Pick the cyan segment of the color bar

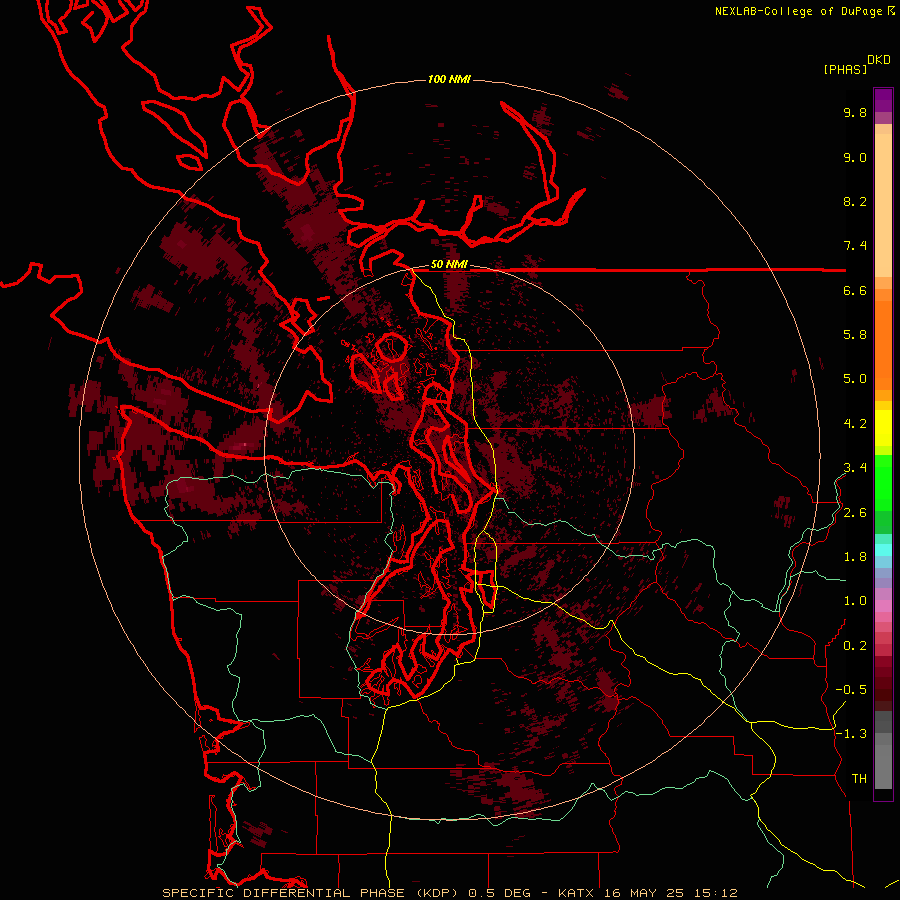click(x=883, y=550)
